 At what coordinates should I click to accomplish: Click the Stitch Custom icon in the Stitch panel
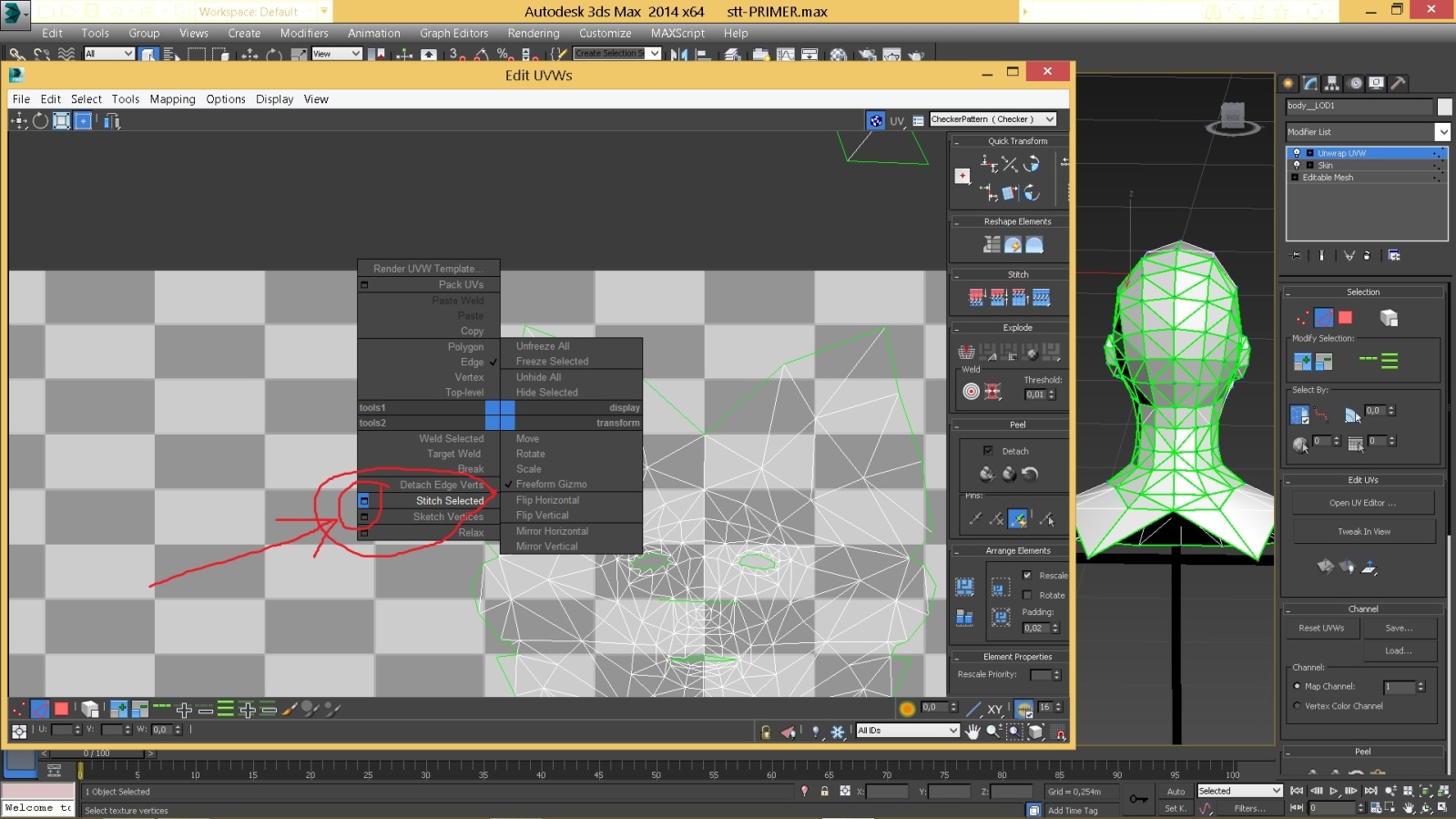coord(1042,297)
